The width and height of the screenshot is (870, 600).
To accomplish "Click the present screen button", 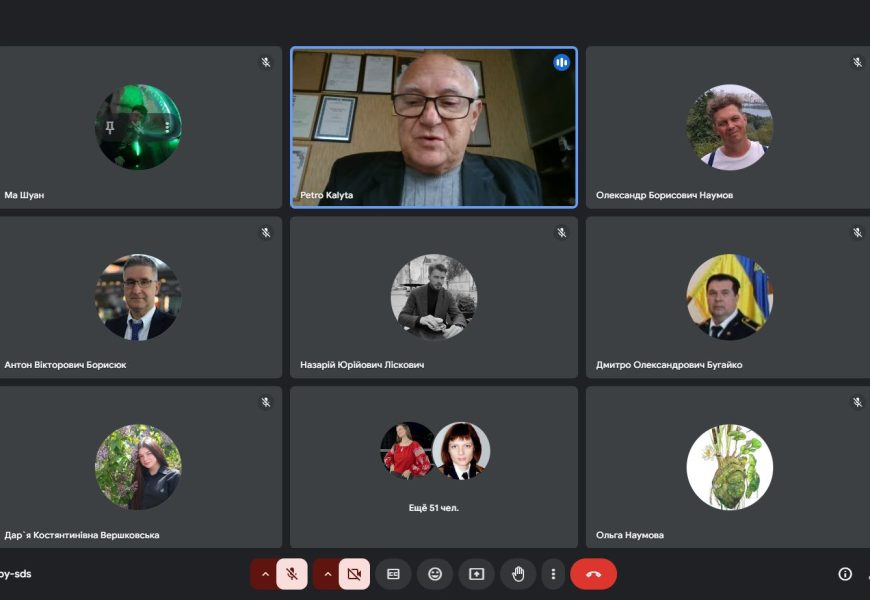I will point(477,574).
